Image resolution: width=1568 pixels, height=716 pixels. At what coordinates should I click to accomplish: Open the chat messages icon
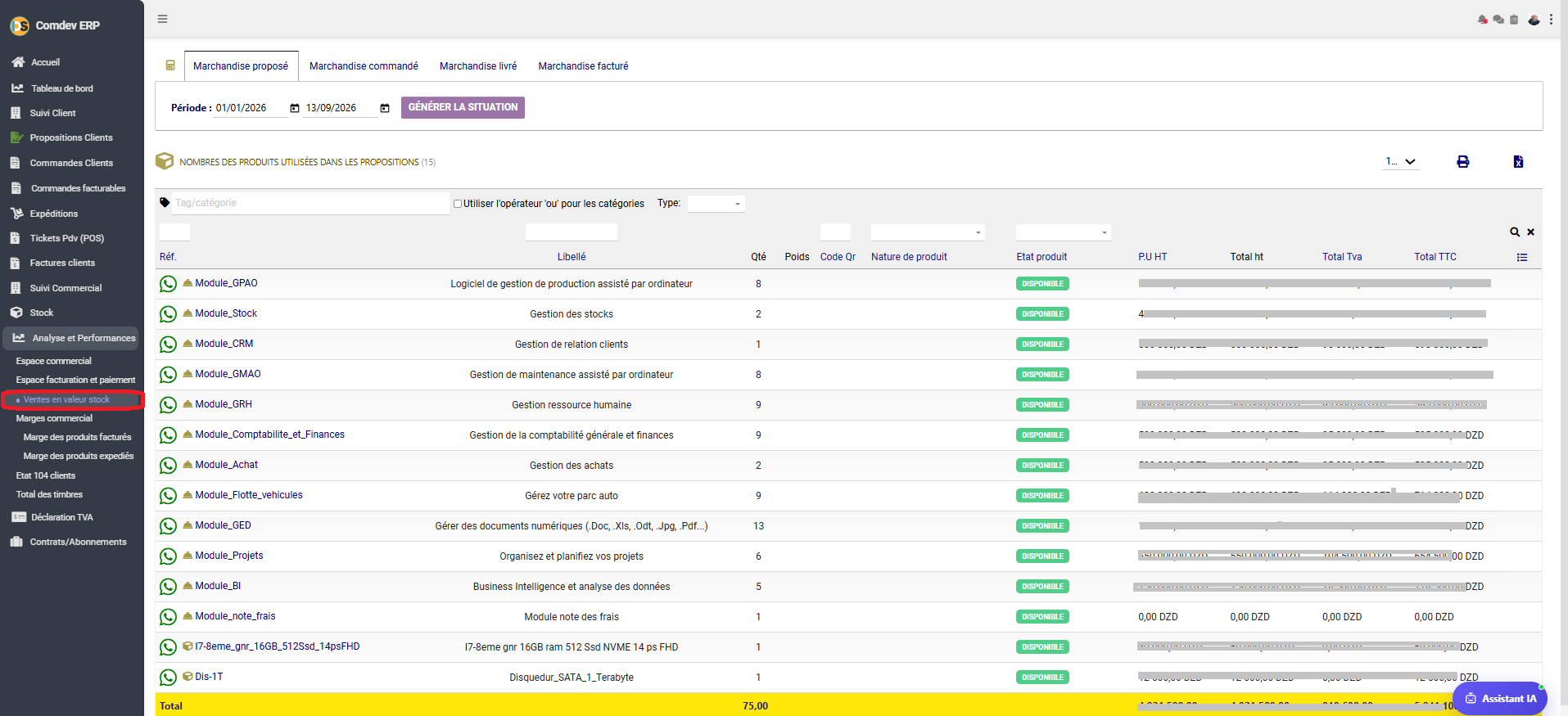1498,20
